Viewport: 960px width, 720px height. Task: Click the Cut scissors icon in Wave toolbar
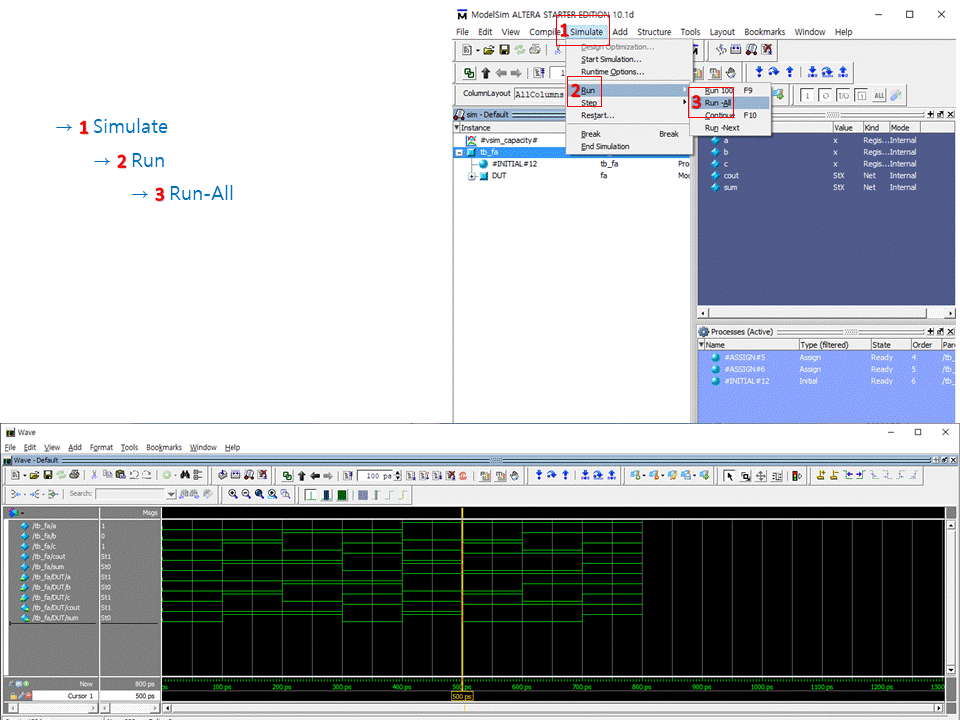point(94,475)
